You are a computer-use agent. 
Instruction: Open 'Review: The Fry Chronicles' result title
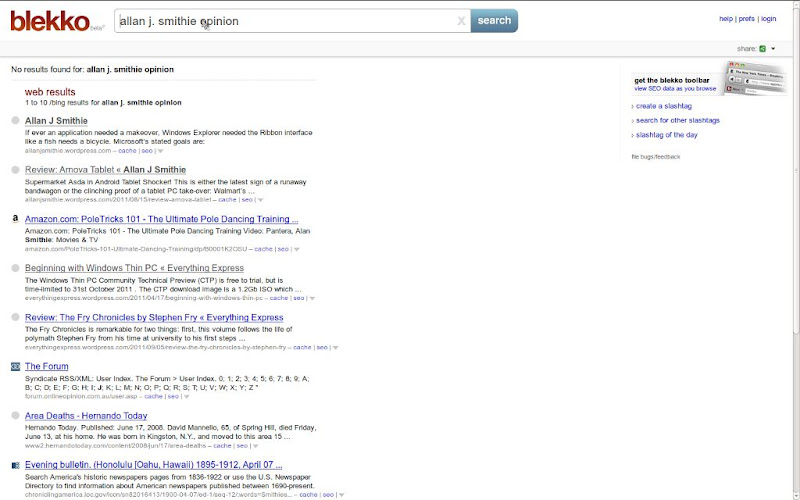click(x=154, y=317)
